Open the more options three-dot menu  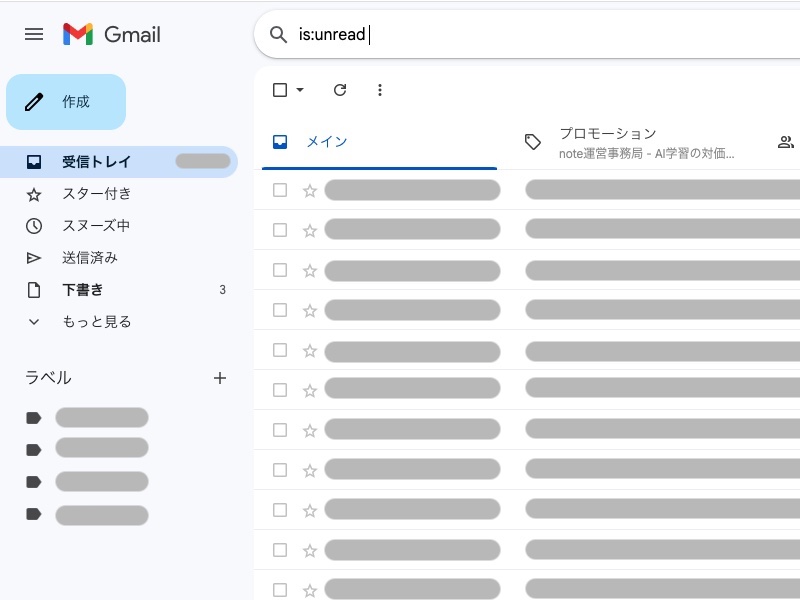[380, 90]
